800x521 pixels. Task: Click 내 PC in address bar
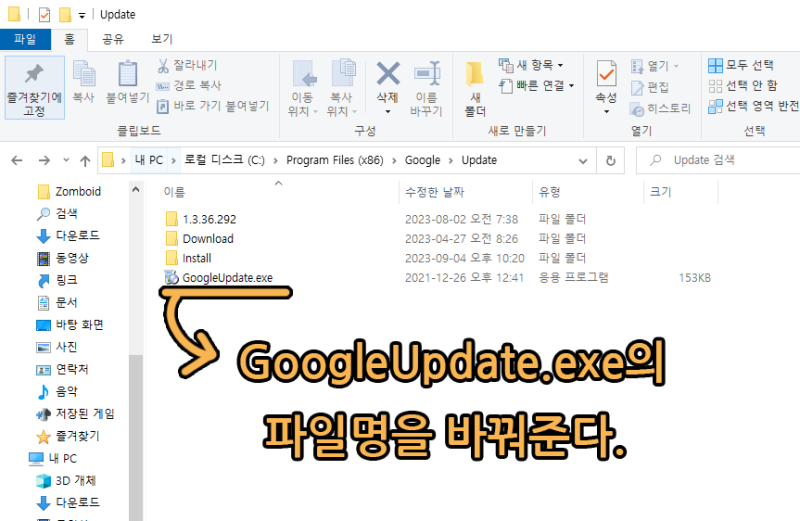click(x=148, y=160)
